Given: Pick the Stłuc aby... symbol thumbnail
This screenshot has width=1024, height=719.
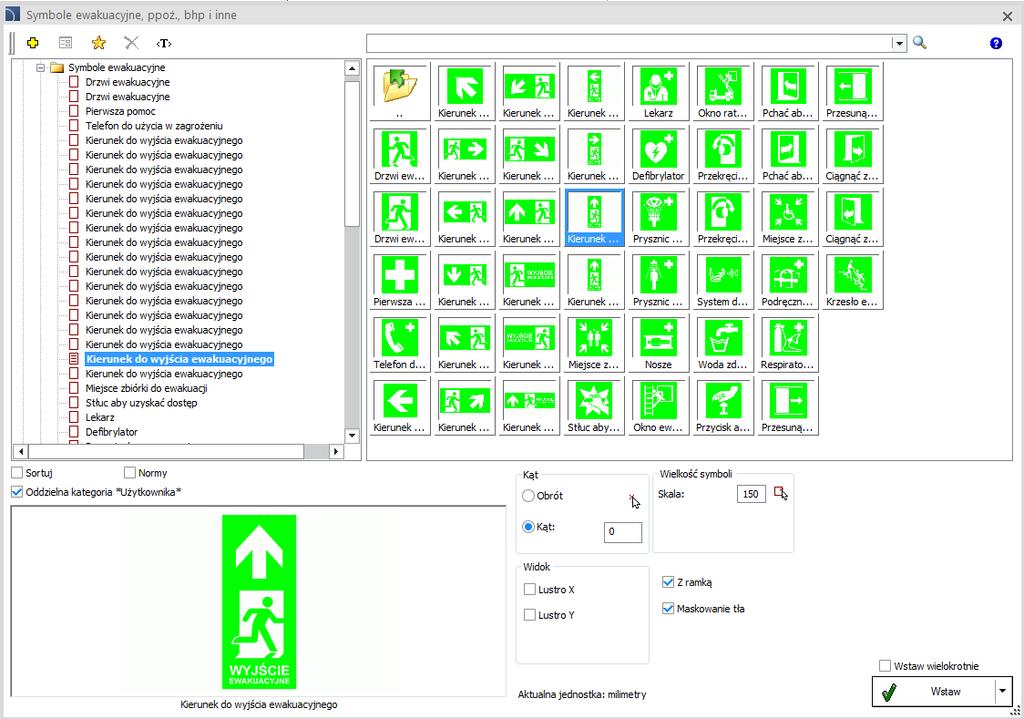Looking at the screenshot, I should click(594, 406).
